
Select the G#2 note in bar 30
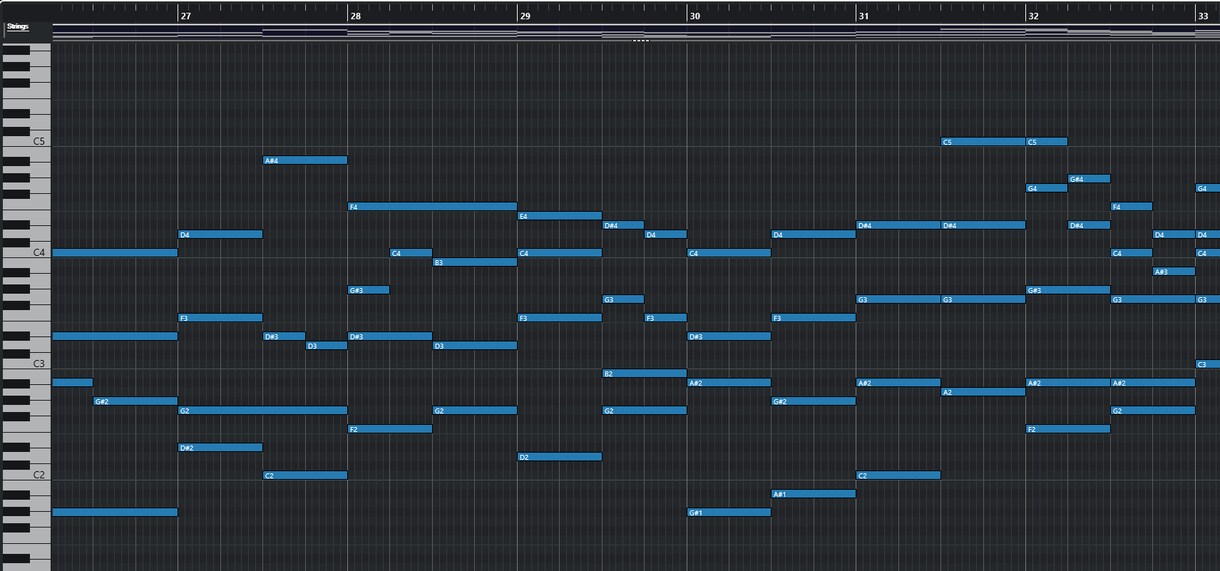pyautogui.click(x=813, y=401)
